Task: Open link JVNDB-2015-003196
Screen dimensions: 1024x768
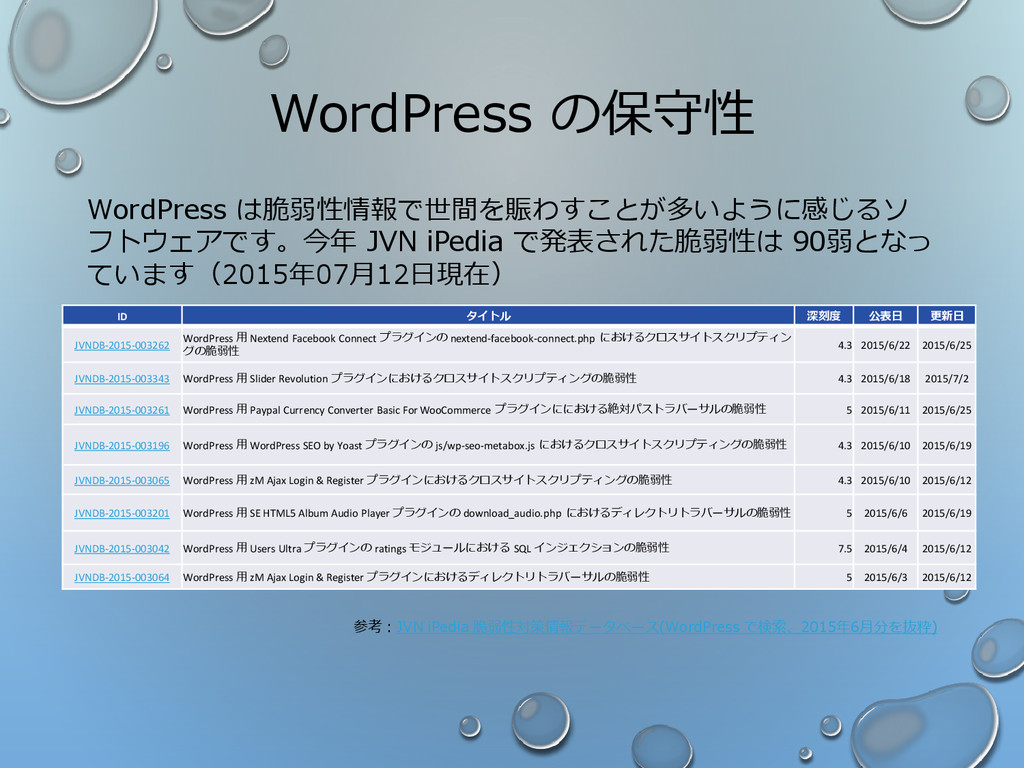Action: [x=121, y=445]
